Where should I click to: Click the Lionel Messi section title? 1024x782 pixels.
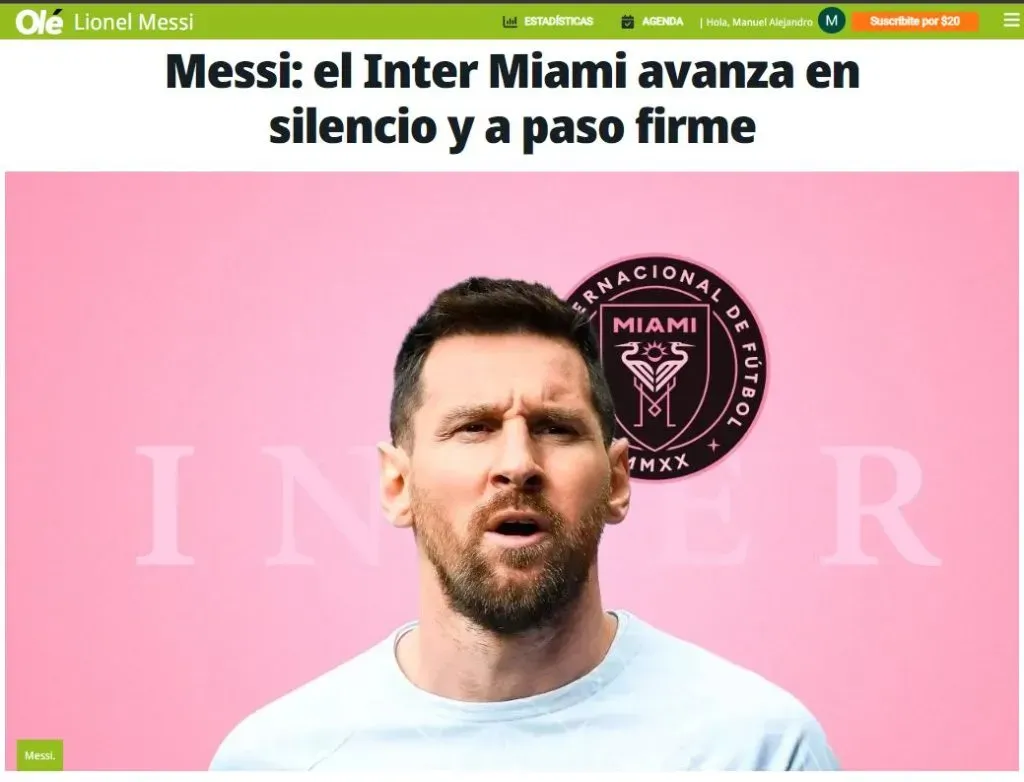click(x=134, y=22)
